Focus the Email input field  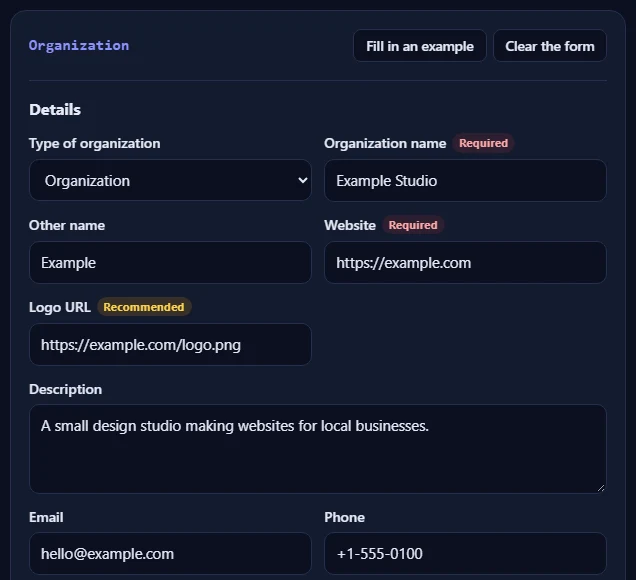(170, 553)
